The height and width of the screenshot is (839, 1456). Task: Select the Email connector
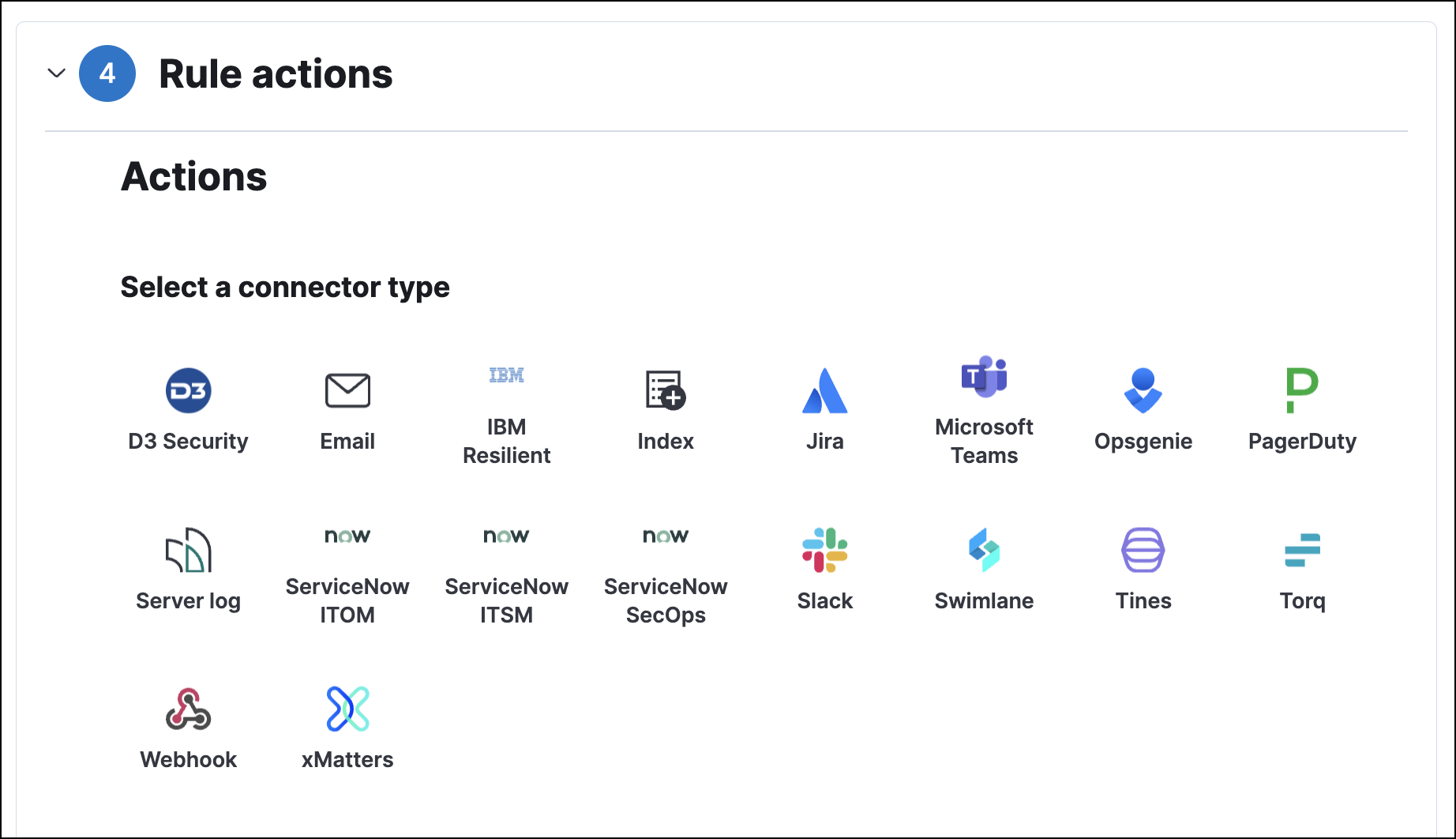(x=347, y=407)
